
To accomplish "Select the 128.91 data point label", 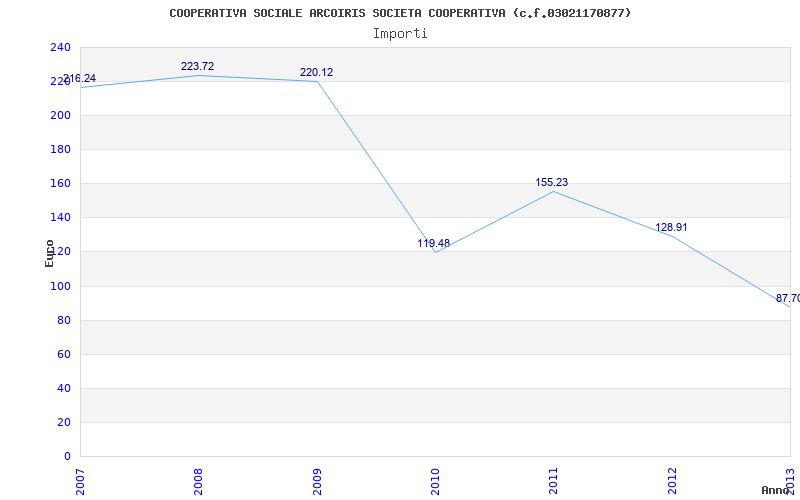I will tap(671, 228).
